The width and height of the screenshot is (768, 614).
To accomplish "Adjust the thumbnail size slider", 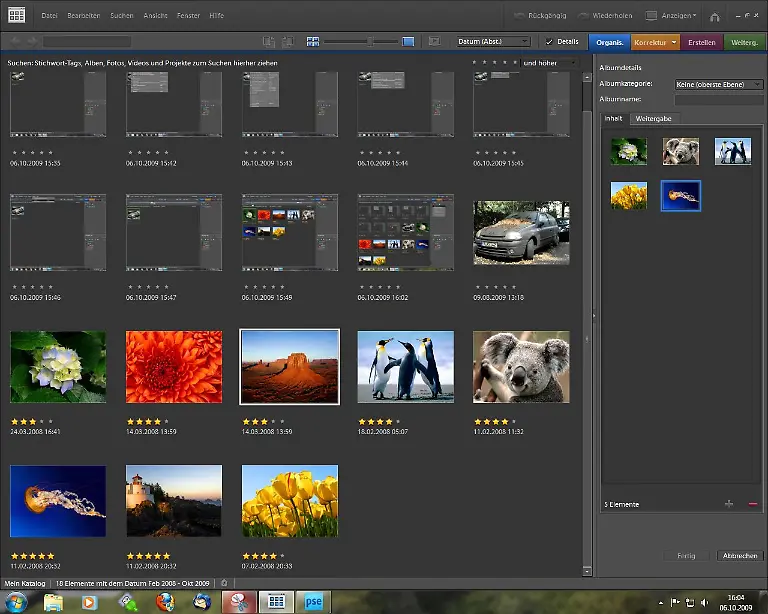I will click(369, 41).
